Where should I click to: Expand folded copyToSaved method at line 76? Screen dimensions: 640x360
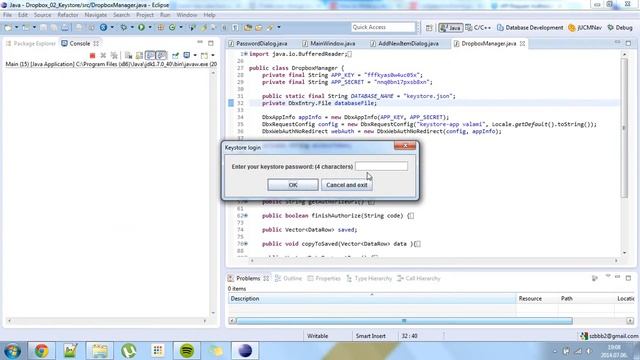(246, 244)
